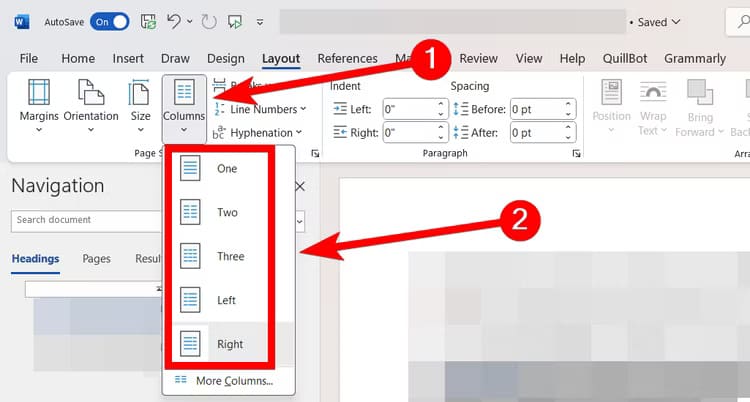
Task: Open the References tab
Action: click(348, 58)
